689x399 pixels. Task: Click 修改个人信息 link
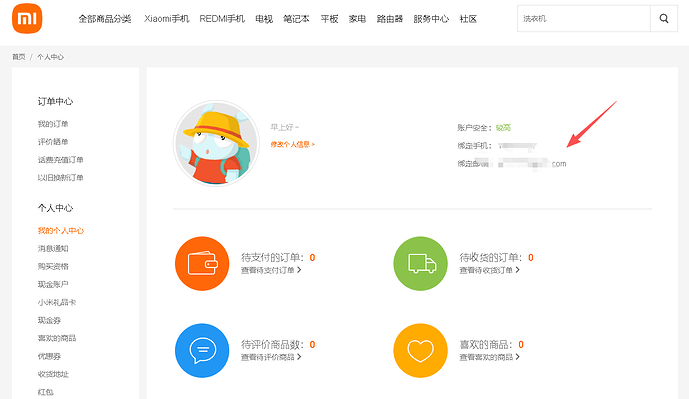click(293, 145)
